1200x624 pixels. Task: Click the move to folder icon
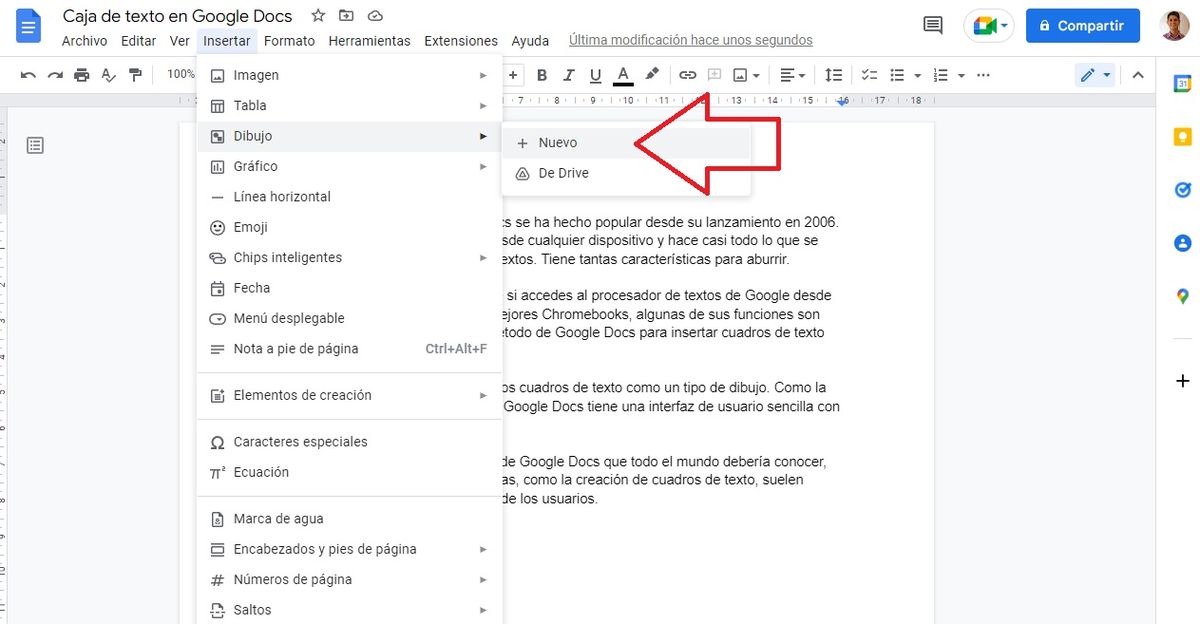pos(346,15)
